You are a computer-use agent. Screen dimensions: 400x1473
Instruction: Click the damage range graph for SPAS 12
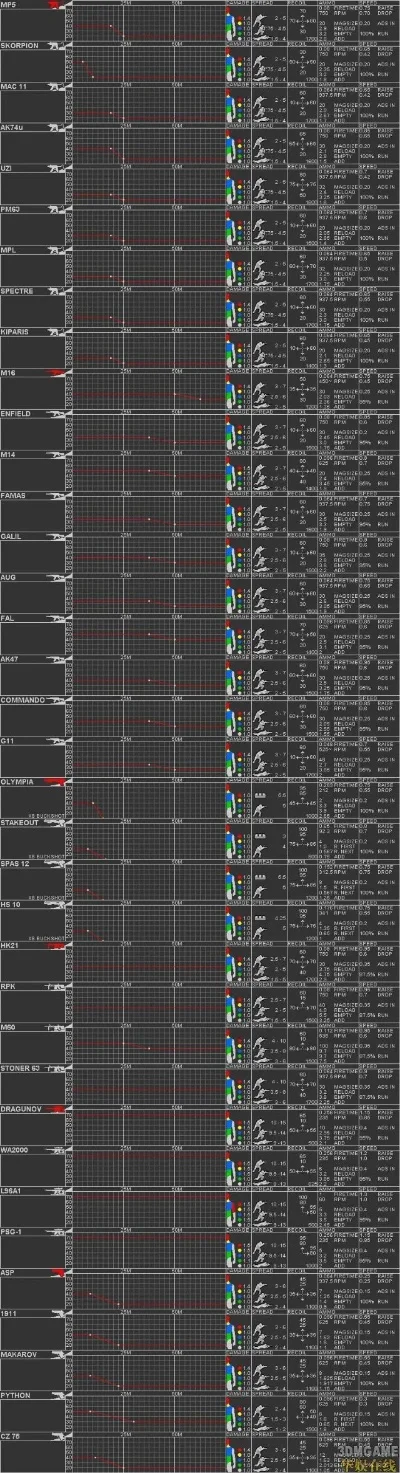[144, 885]
